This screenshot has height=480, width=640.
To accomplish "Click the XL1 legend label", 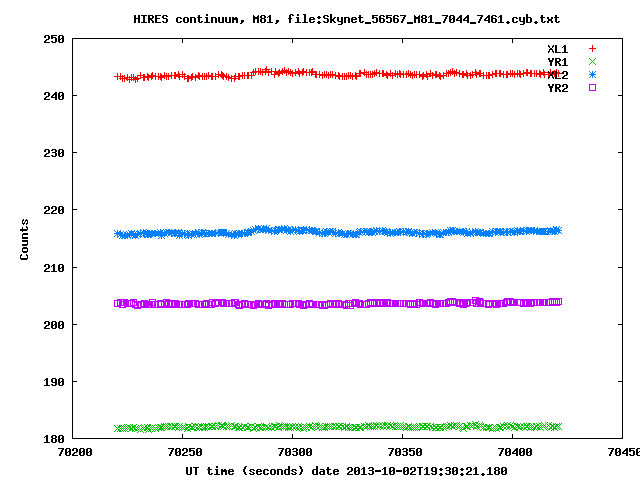I will click(558, 49).
